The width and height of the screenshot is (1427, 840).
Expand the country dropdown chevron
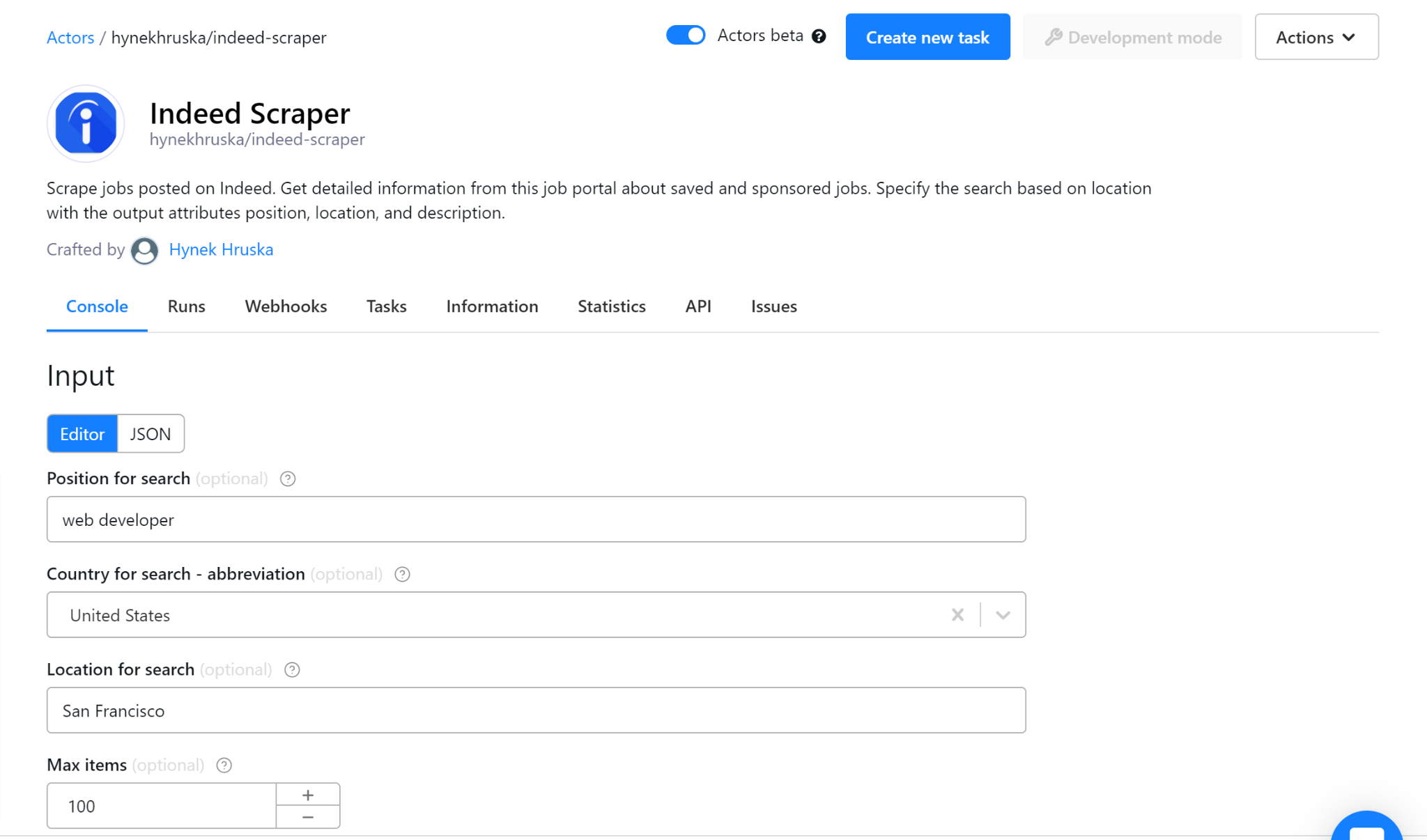tap(1003, 614)
